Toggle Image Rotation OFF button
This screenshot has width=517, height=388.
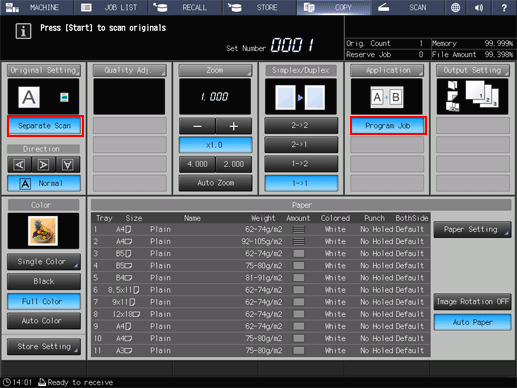(x=472, y=302)
